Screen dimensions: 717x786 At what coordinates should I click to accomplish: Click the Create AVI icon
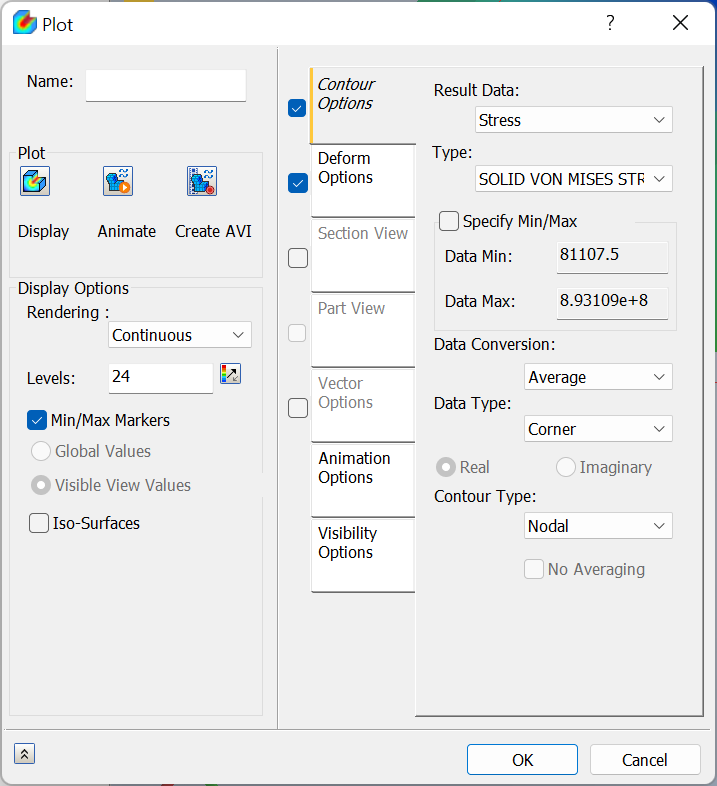point(202,181)
